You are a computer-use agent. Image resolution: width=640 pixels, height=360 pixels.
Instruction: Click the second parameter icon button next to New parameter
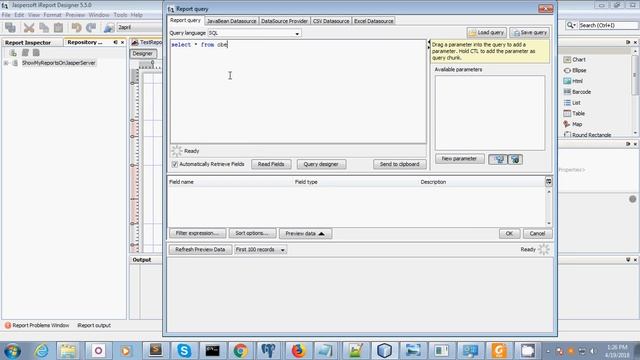click(515, 159)
